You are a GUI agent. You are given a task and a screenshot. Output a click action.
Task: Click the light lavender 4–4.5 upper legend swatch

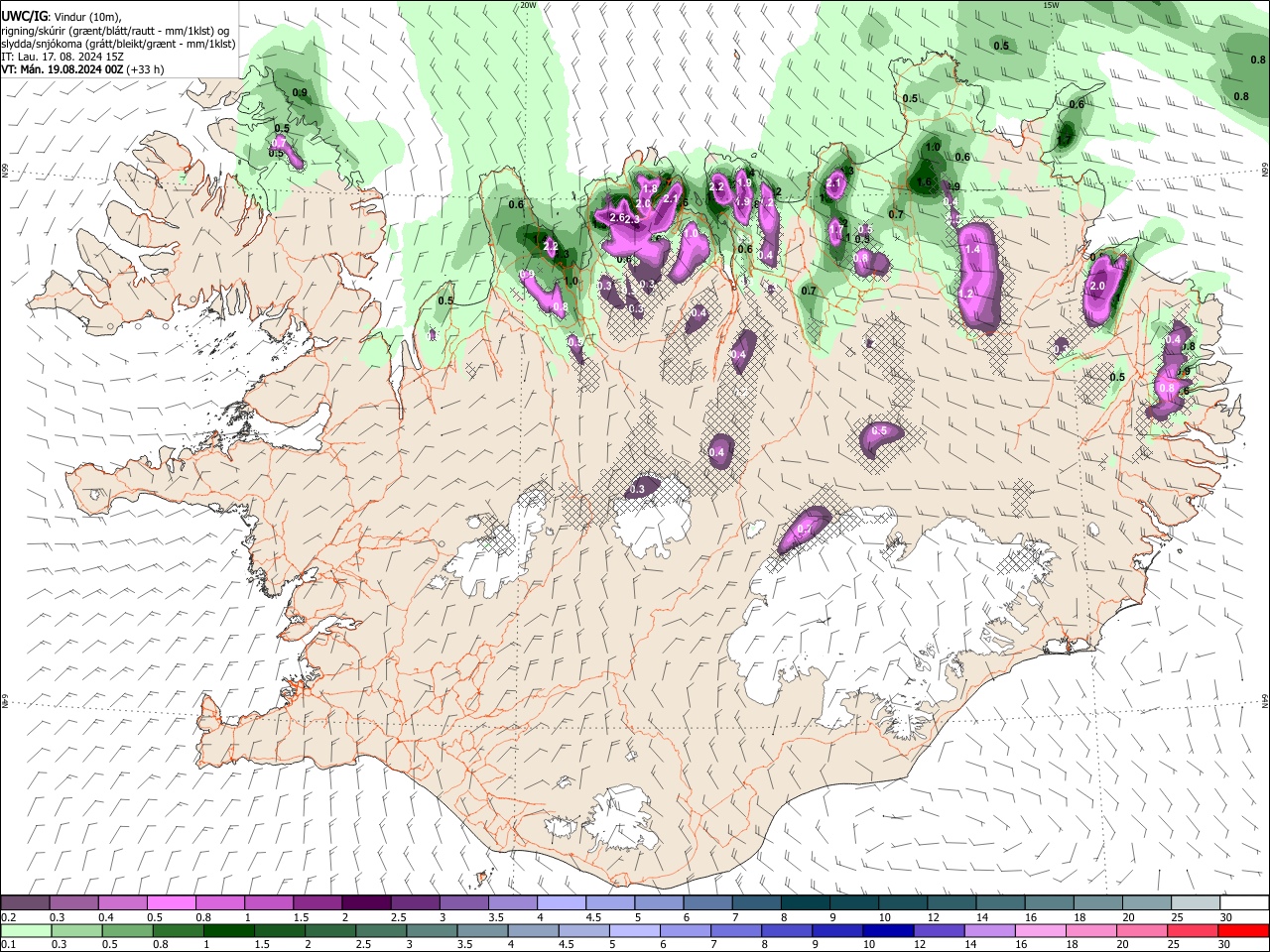point(562,903)
